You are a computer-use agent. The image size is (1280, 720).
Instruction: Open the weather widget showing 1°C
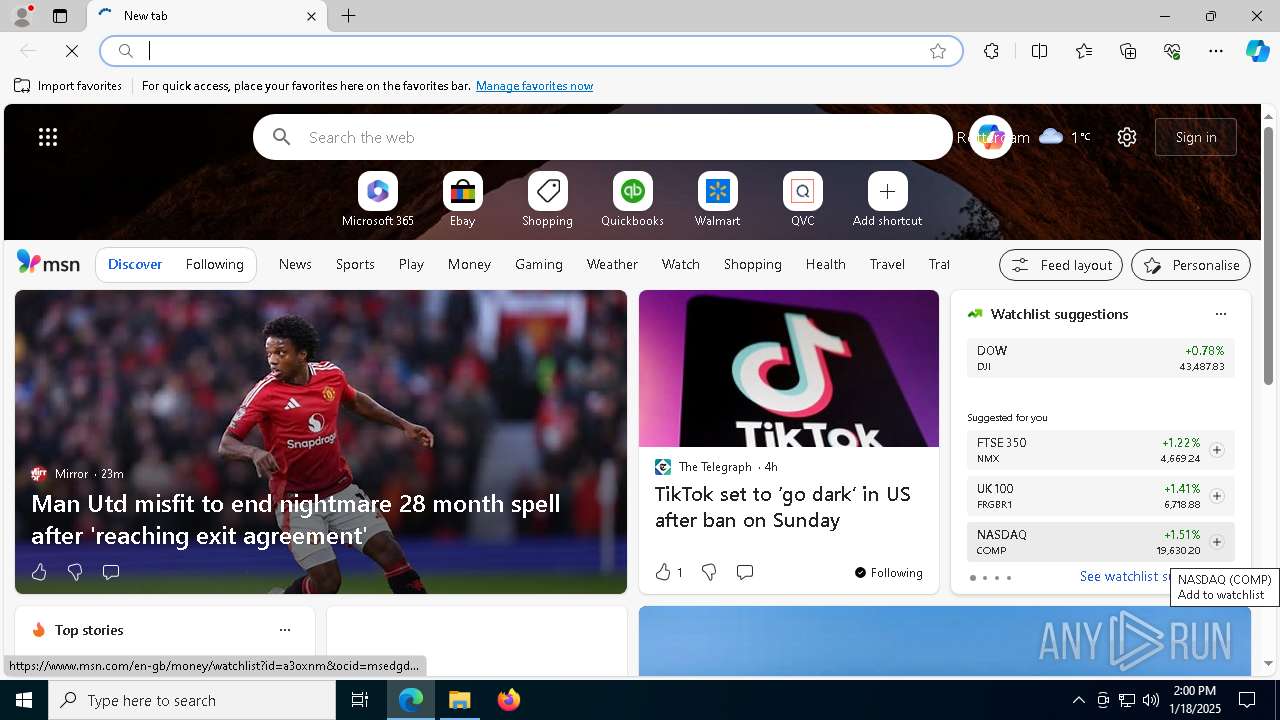(x=1065, y=137)
